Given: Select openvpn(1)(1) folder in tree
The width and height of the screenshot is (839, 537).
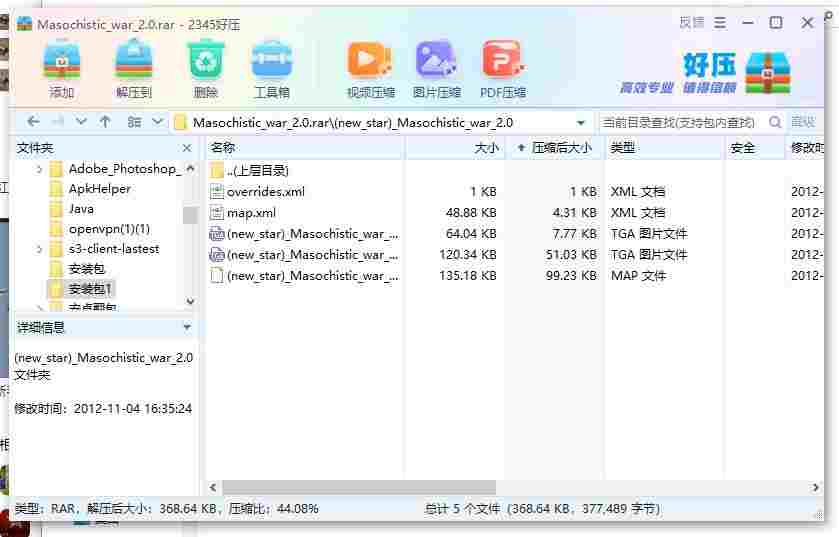Looking at the screenshot, I should [x=109, y=229].
